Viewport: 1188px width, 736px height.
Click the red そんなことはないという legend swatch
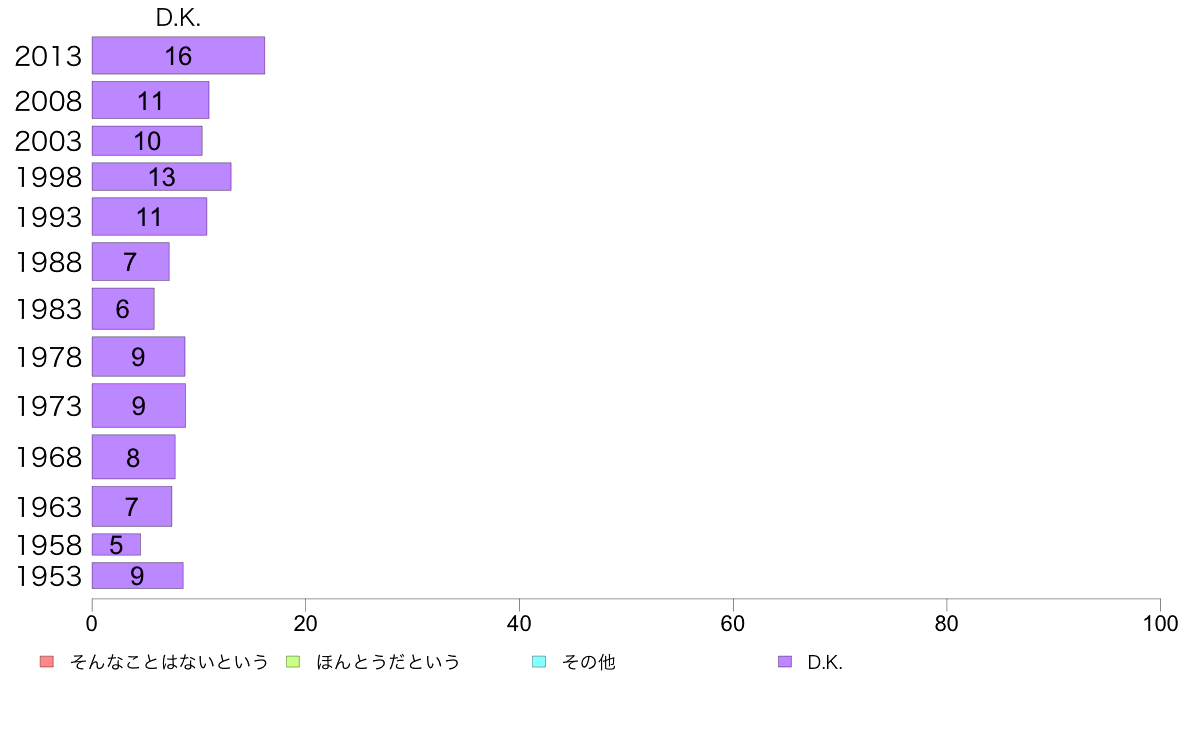(47, 662)
